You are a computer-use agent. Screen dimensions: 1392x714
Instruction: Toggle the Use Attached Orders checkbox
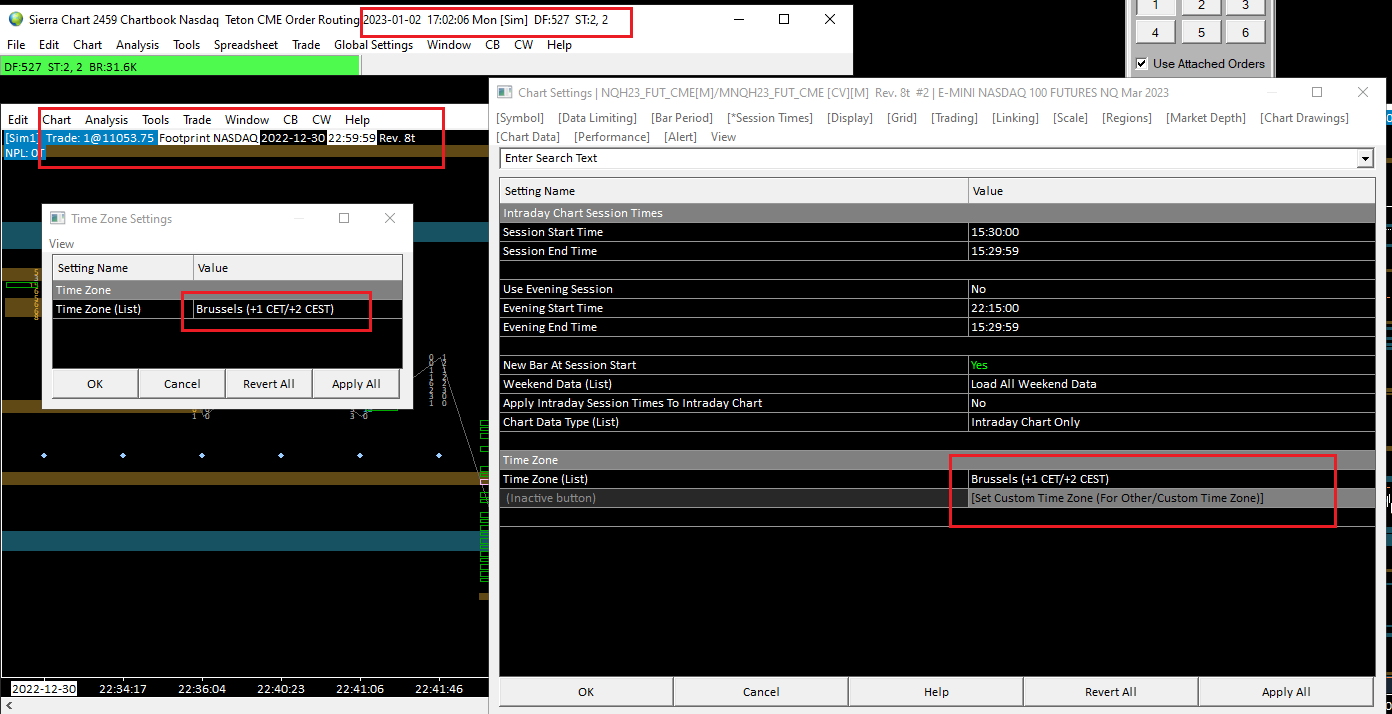point(1142,64)
